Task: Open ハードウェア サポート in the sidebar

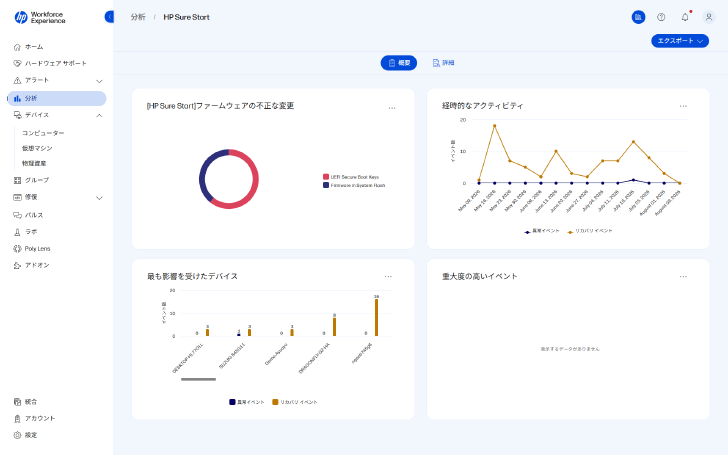Action: pos(56,63)
